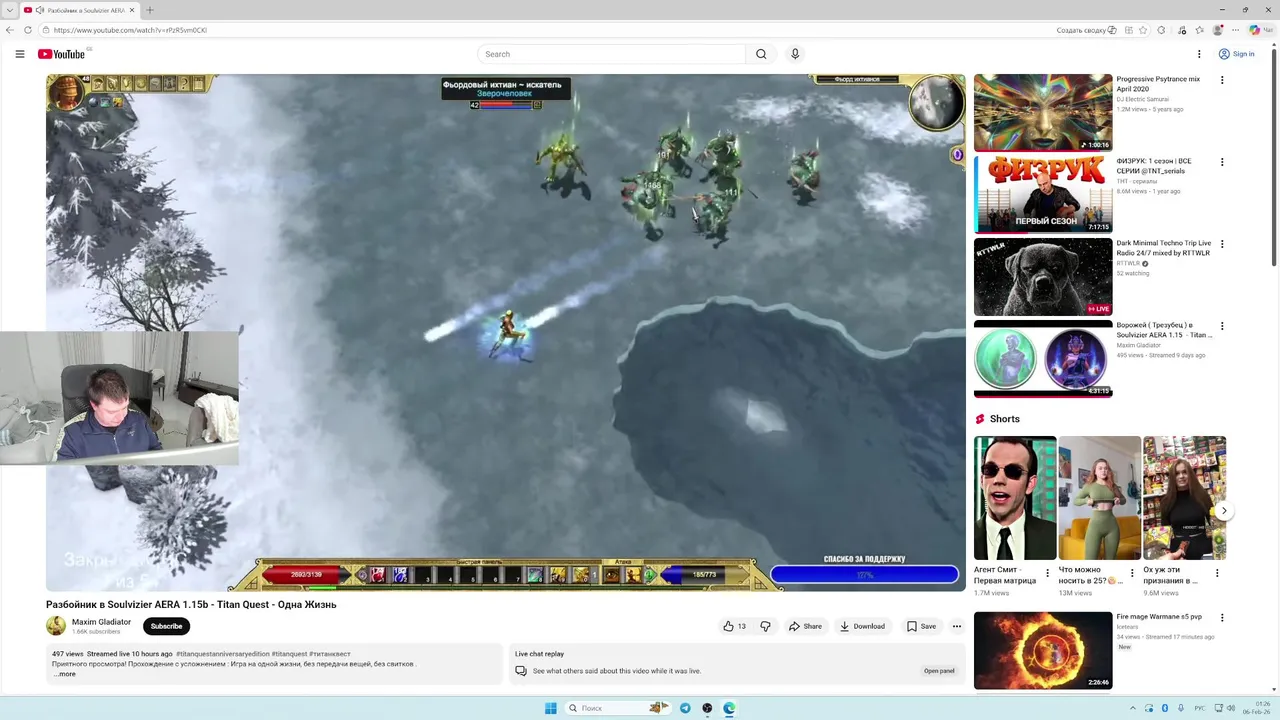The image size is (1280, 720).
Task: Open Ворожей Soulvizier AERA video title
Action: 1164,330
